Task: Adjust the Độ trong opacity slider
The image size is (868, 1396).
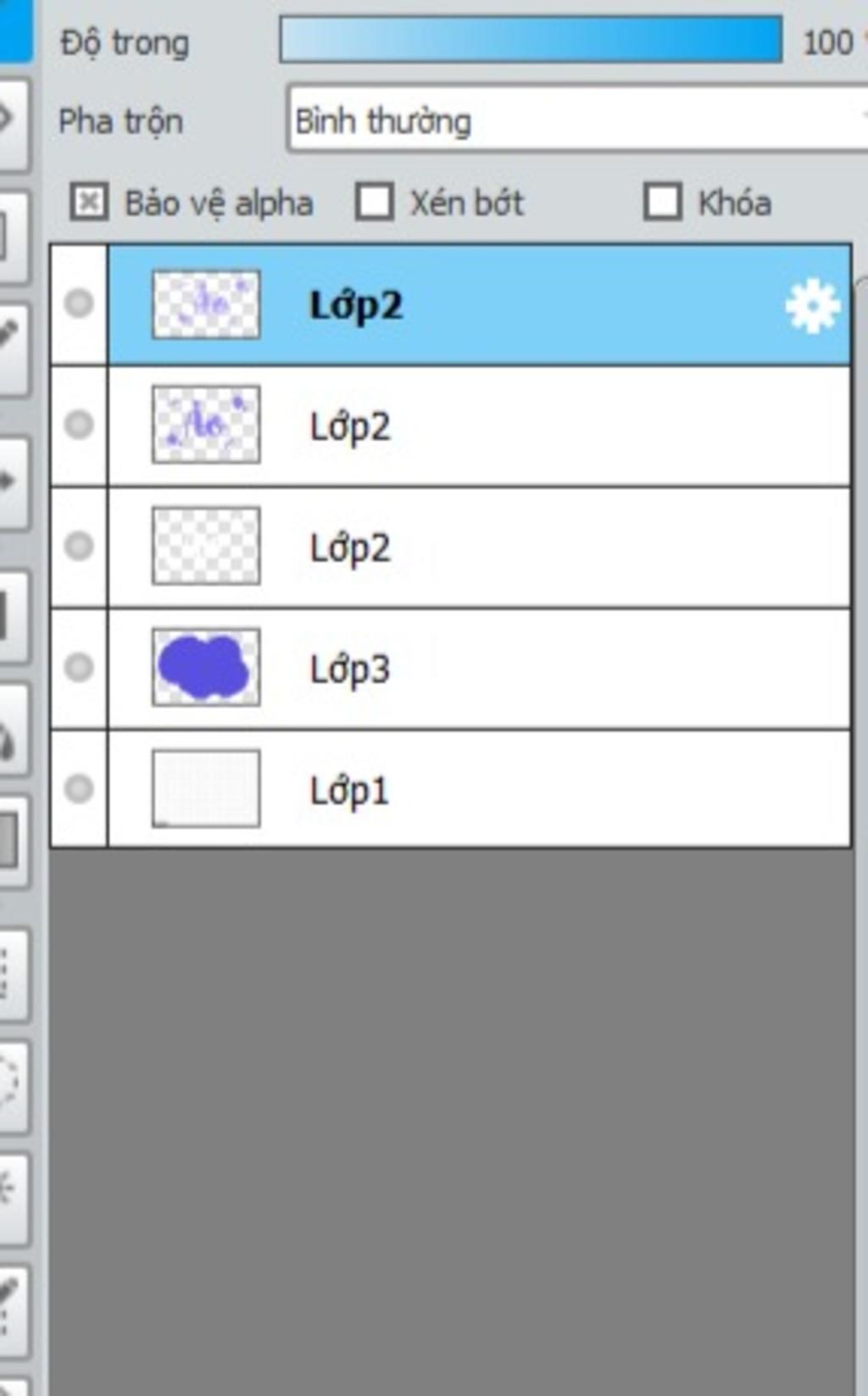Action: (x=531, y=40)
